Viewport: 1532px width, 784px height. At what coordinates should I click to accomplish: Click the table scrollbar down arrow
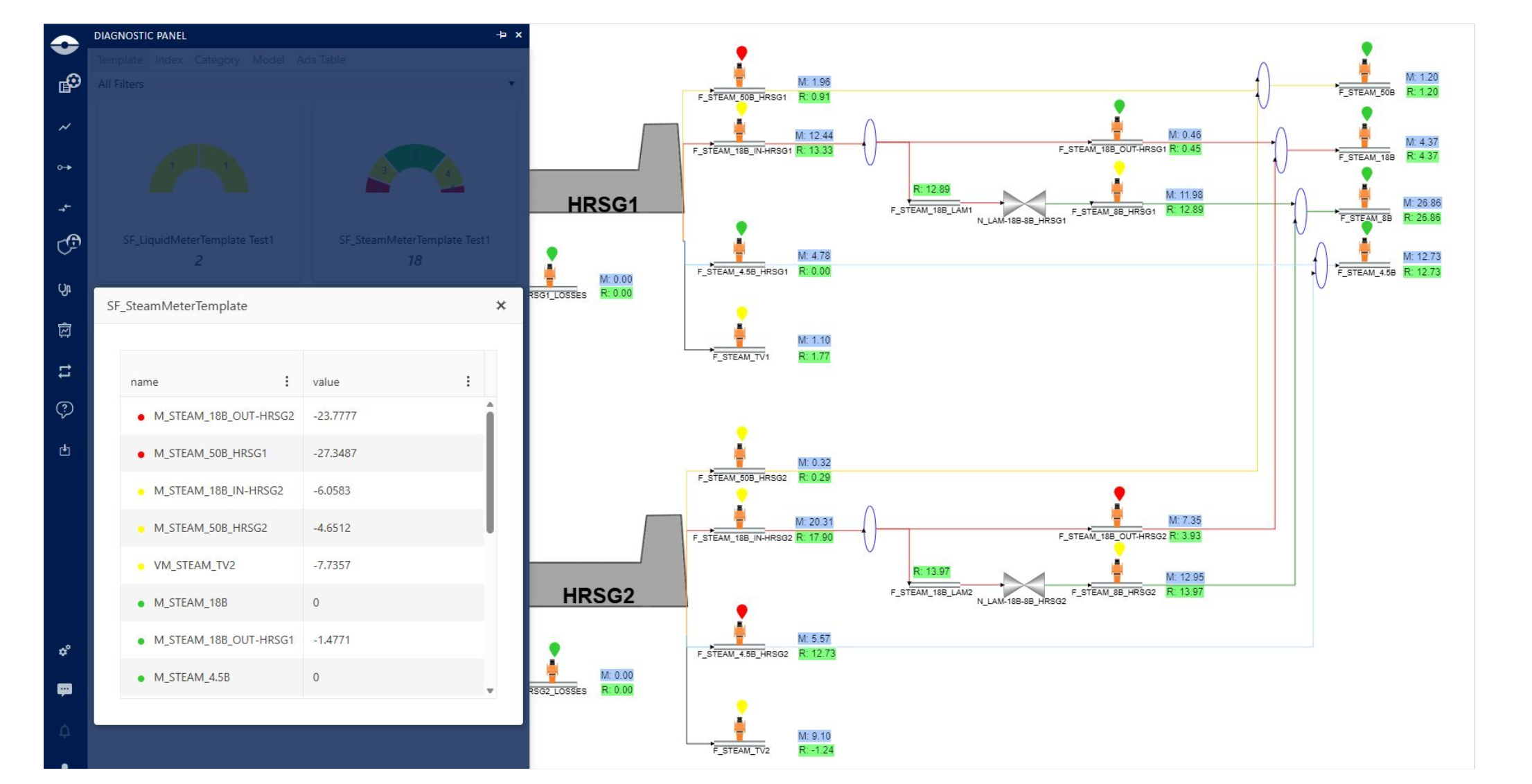coord(490,691)
